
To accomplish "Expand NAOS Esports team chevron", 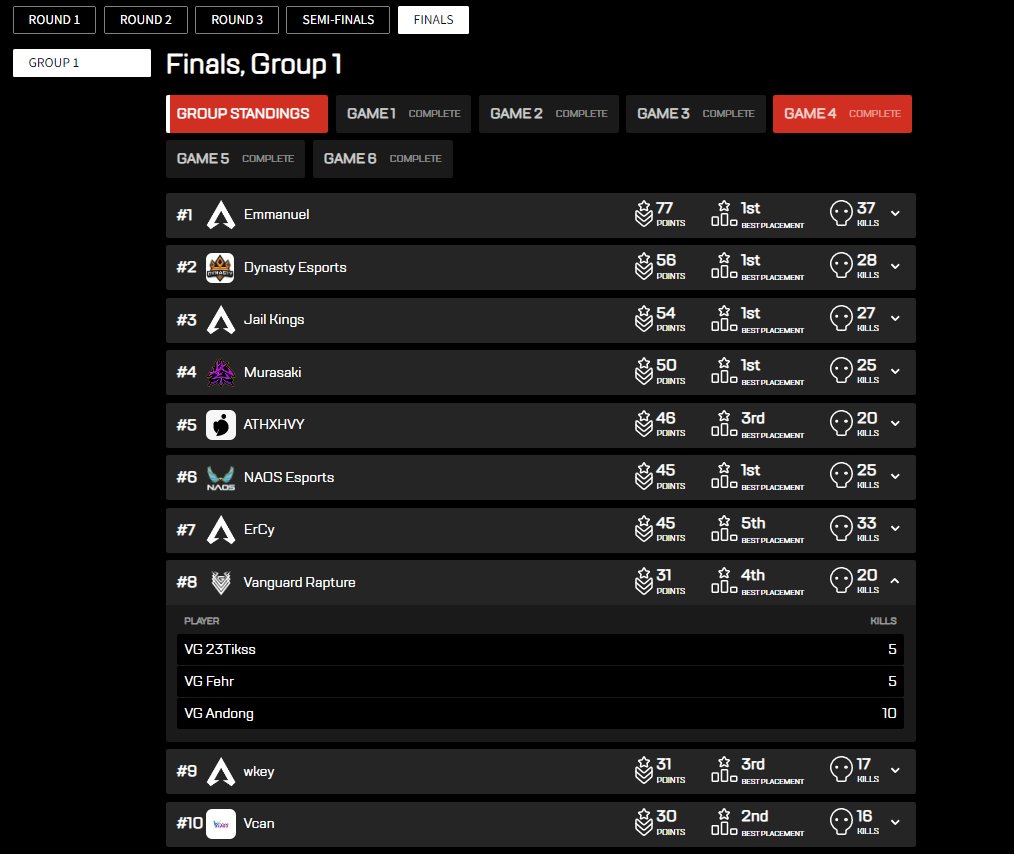I will click(x=895, y=476).
